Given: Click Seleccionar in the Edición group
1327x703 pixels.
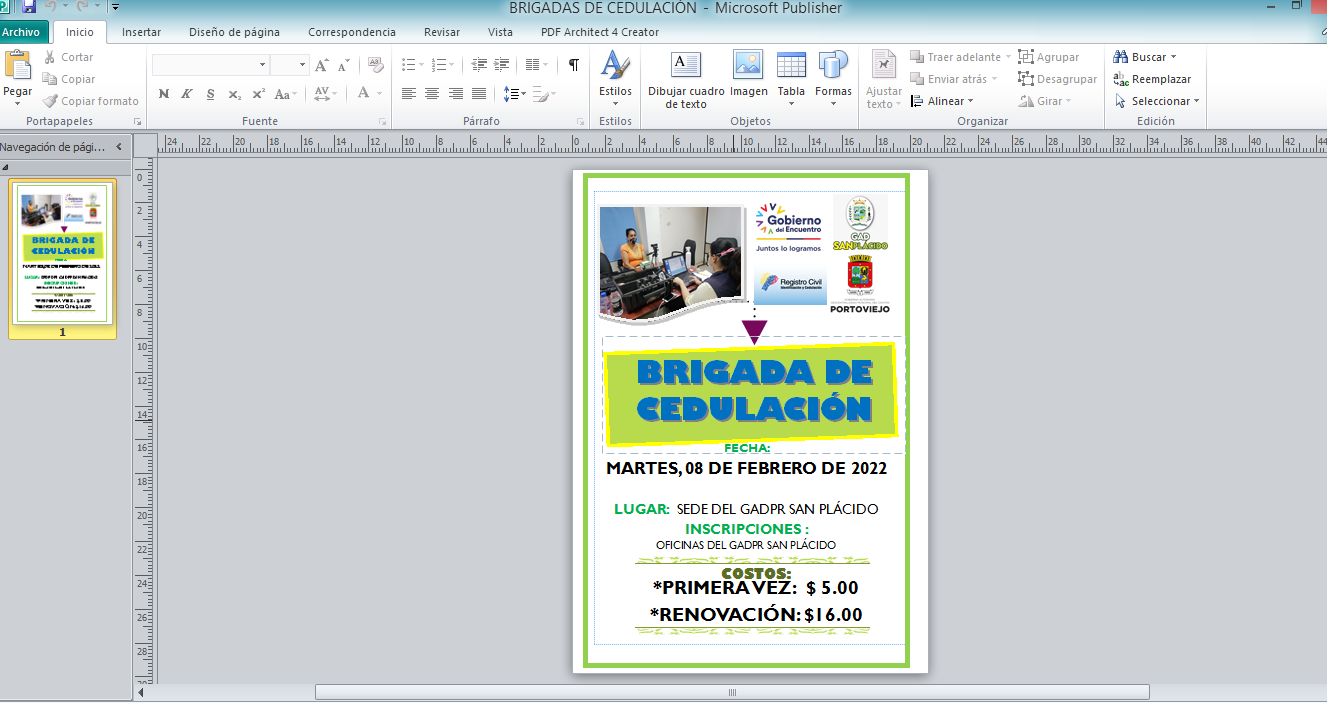Looking at the screenshot, I should tap(1160, 101).
